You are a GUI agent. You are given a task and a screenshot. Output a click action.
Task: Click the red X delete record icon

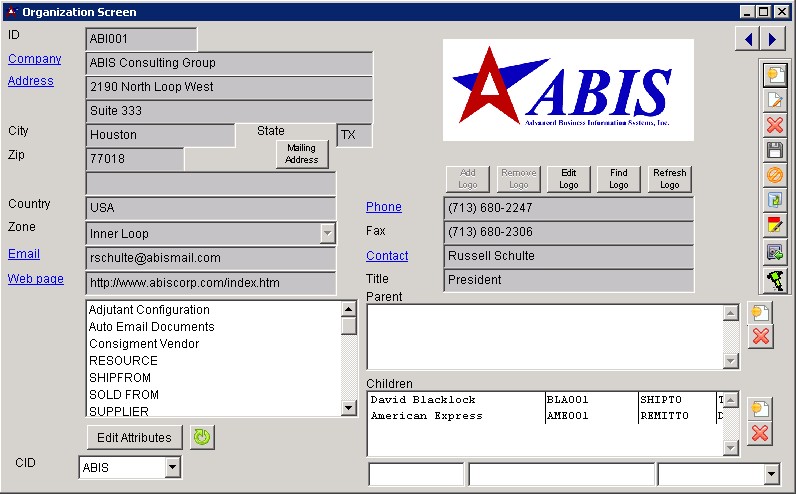(x=774, y=125)
